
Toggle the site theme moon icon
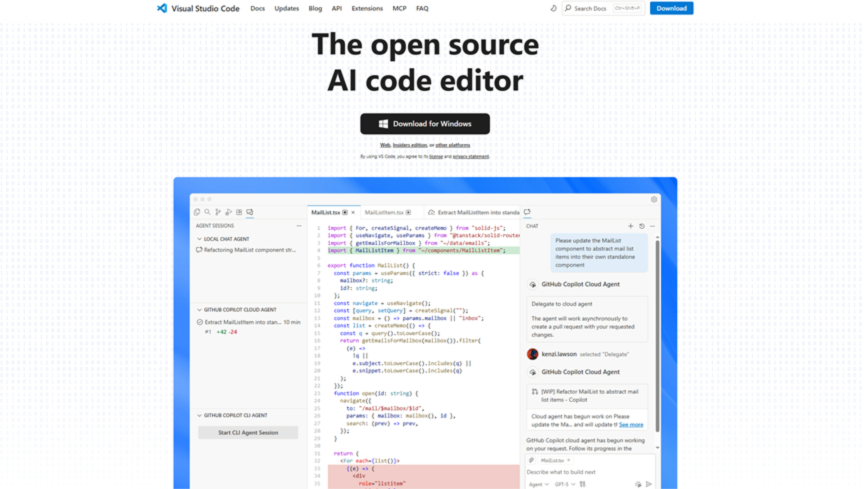553,8
